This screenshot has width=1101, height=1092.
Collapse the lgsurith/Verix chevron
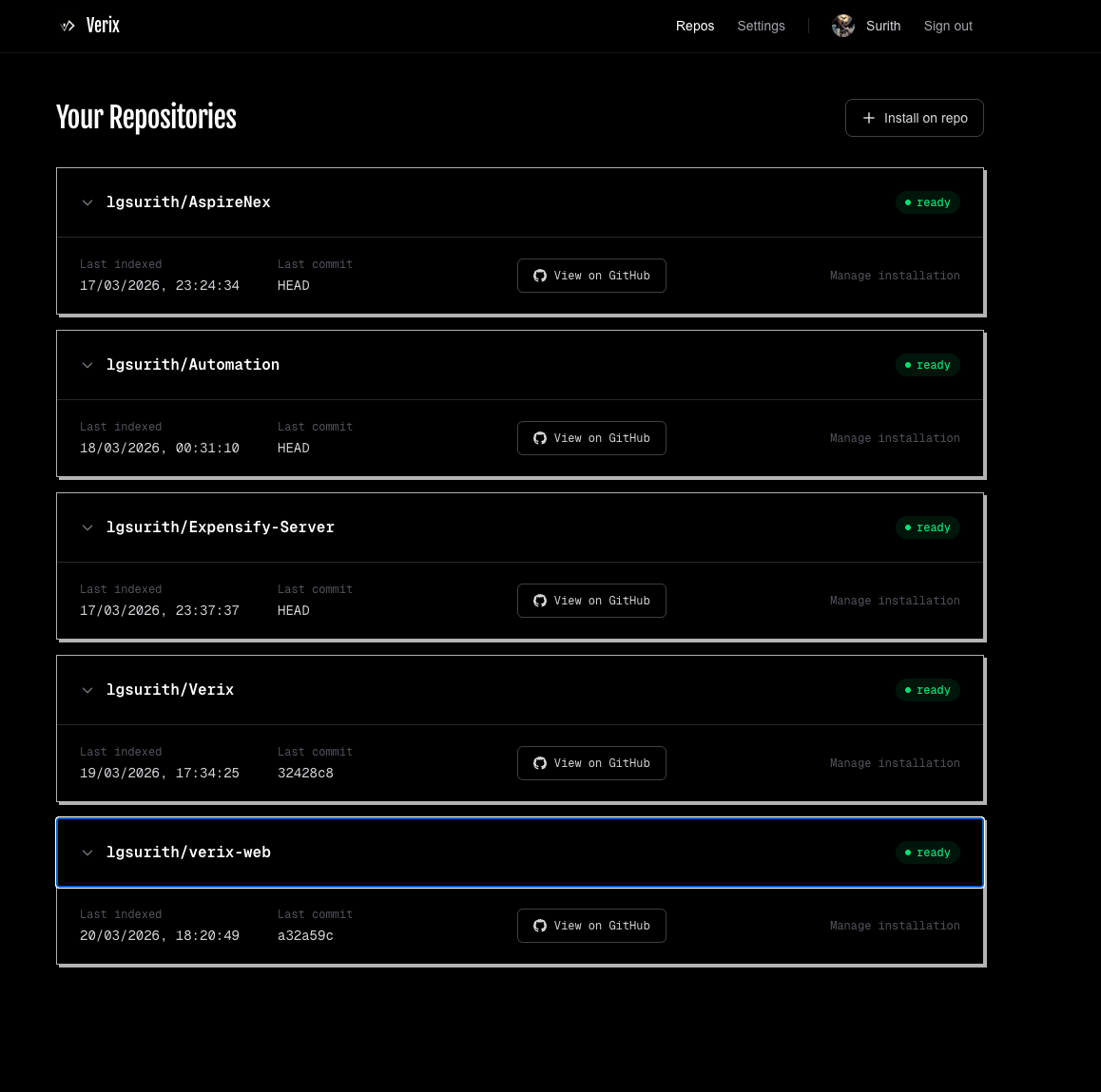[x=87, y=691]
